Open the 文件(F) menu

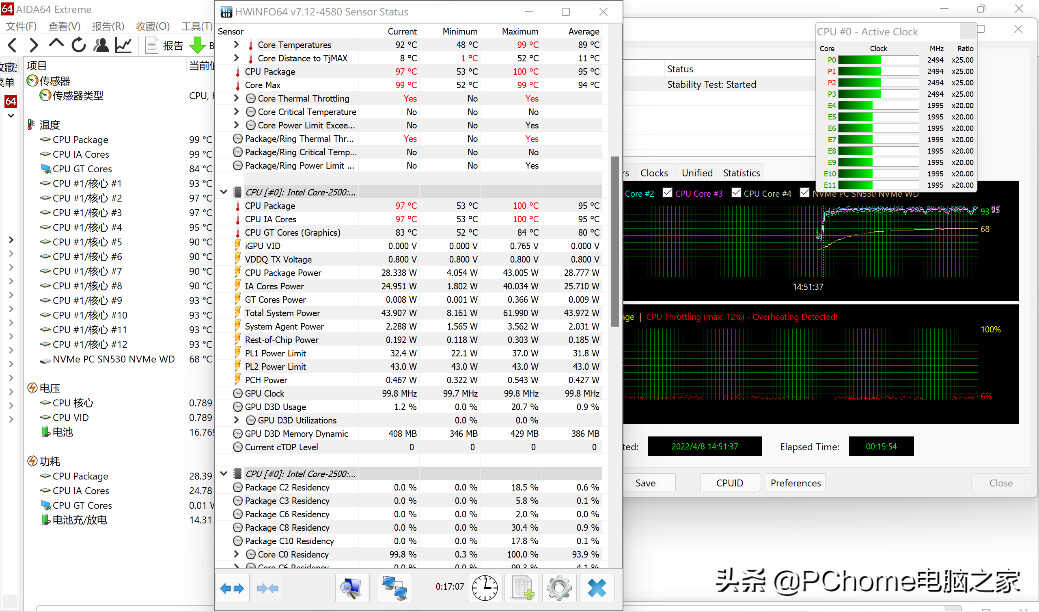click(x=21, y=26)
